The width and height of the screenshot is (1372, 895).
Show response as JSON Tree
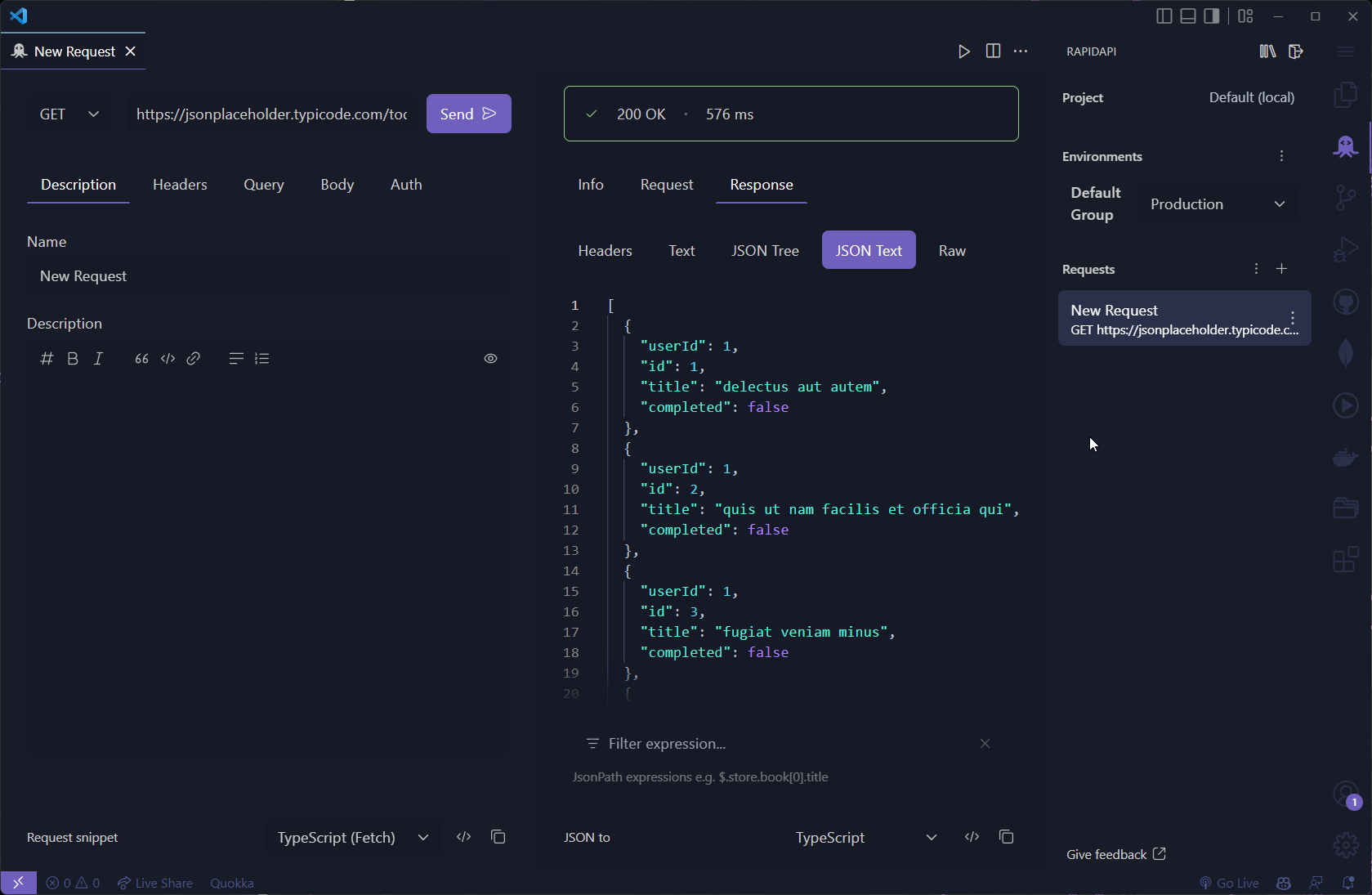pos(765,251)
